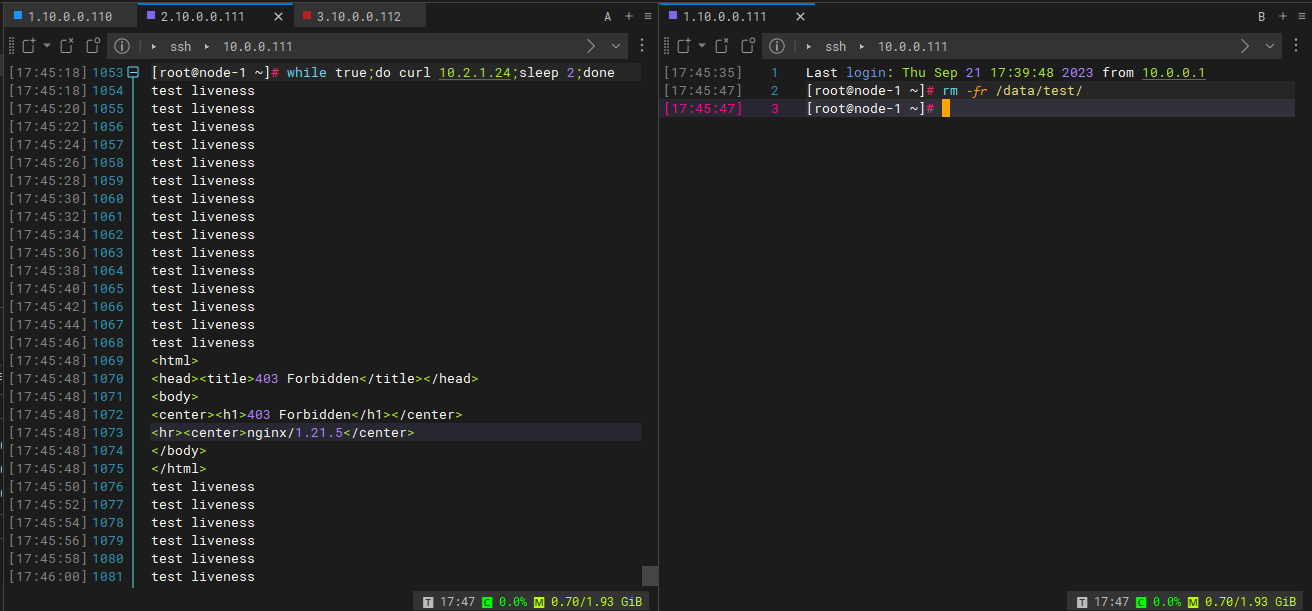
Task: Close the 2.10.0.0.111 tab
Action: tap(278, 16)
